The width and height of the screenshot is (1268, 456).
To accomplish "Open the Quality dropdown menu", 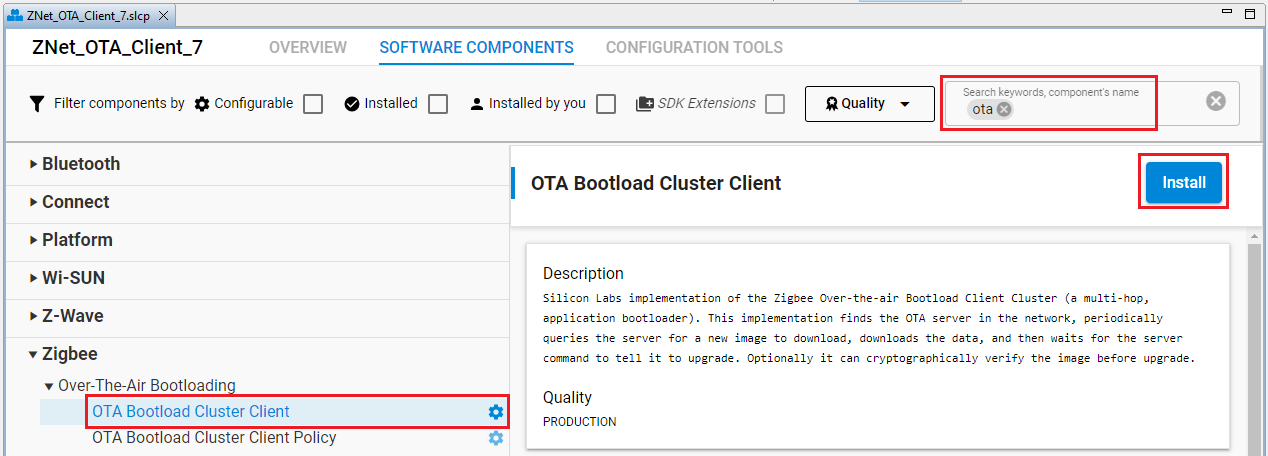I will click(868, 104).
